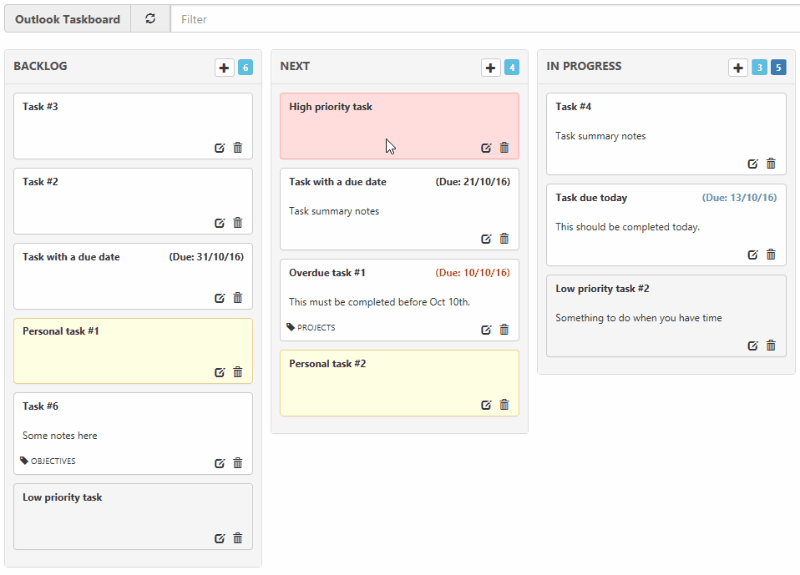Screen dimensions: 800x575
Task: Edit Personal task #1
Action: point(219,372)
